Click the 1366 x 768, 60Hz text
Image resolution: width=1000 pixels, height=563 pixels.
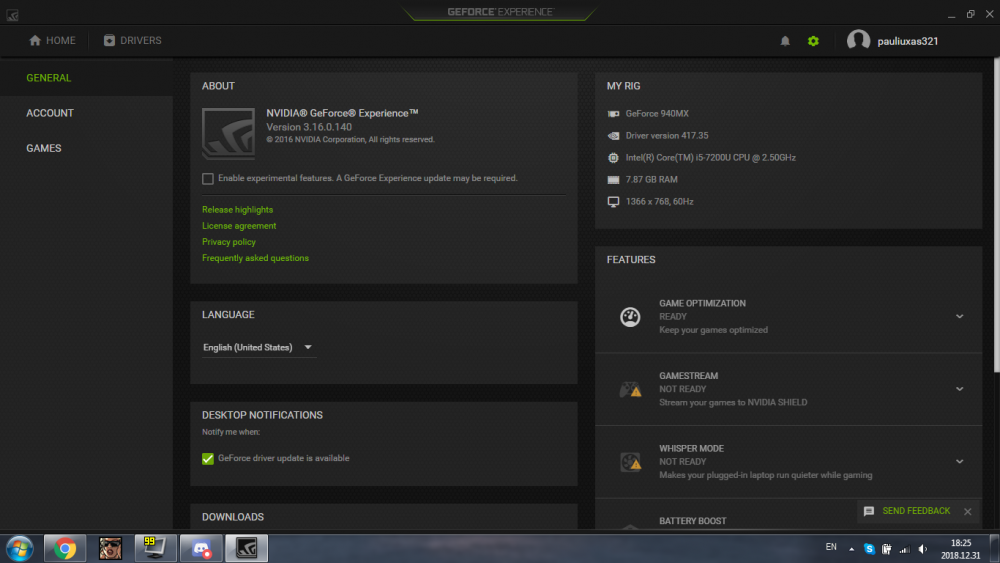659,201
